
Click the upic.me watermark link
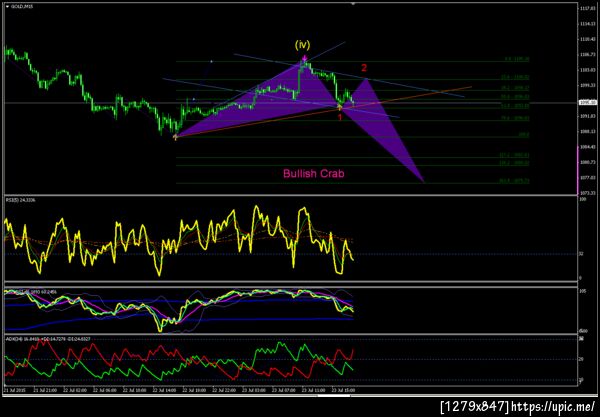click(553, 406)
